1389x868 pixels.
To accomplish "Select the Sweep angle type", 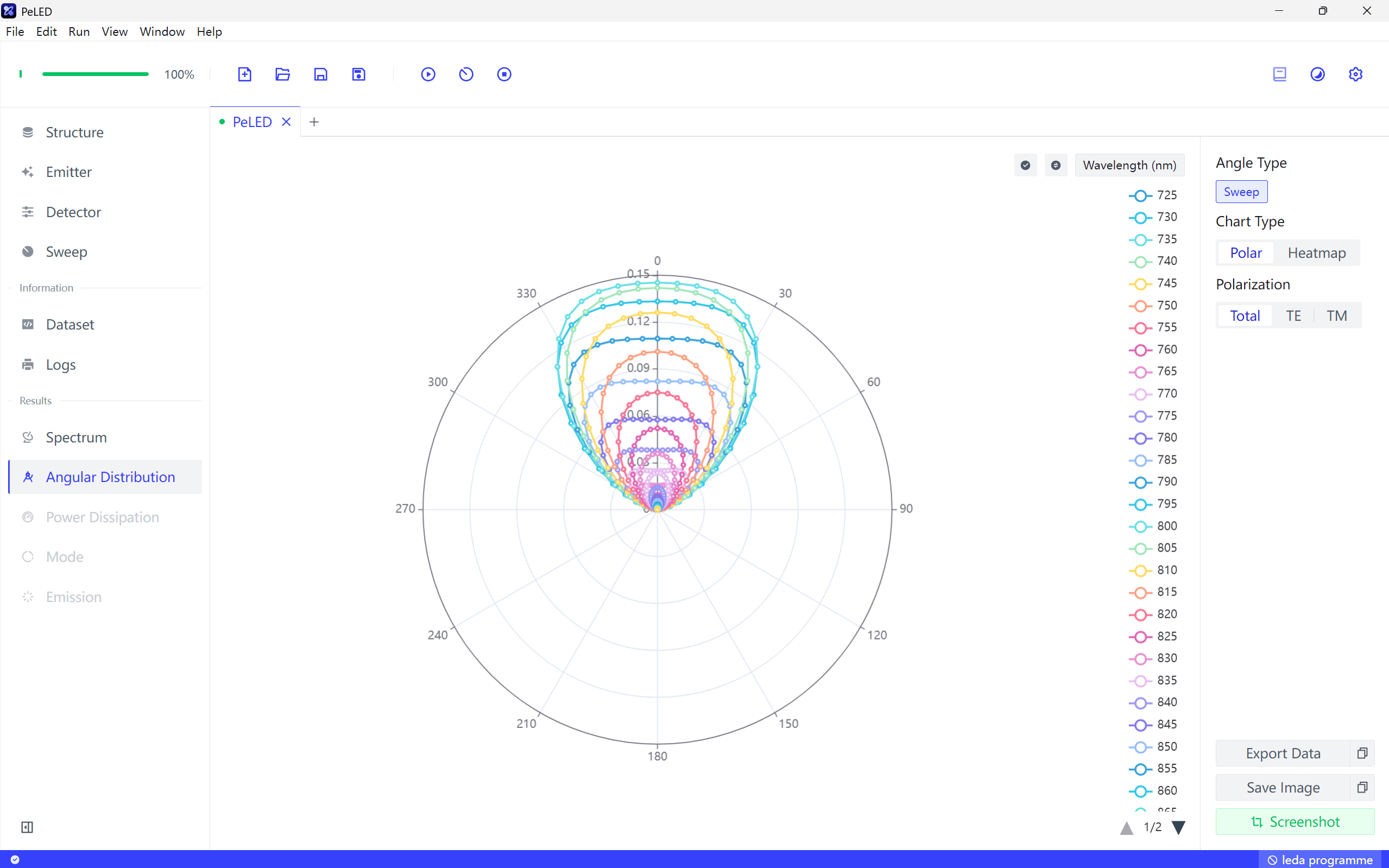I will [1241, 192].
